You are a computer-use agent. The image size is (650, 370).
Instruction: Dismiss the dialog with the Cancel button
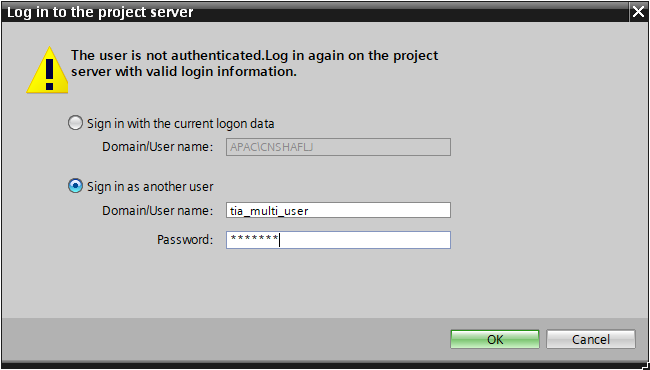pyautogui.click(x=591, y=339)
